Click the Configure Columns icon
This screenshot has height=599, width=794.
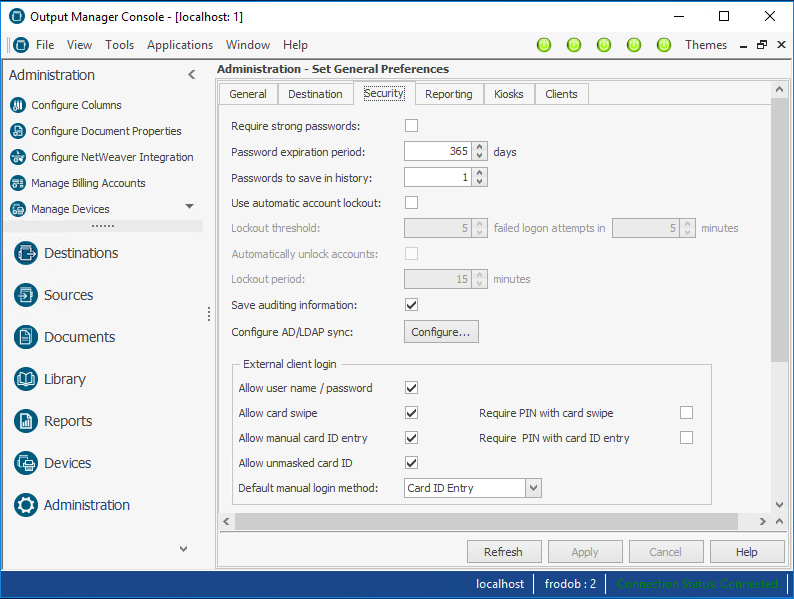coord(18,105)
